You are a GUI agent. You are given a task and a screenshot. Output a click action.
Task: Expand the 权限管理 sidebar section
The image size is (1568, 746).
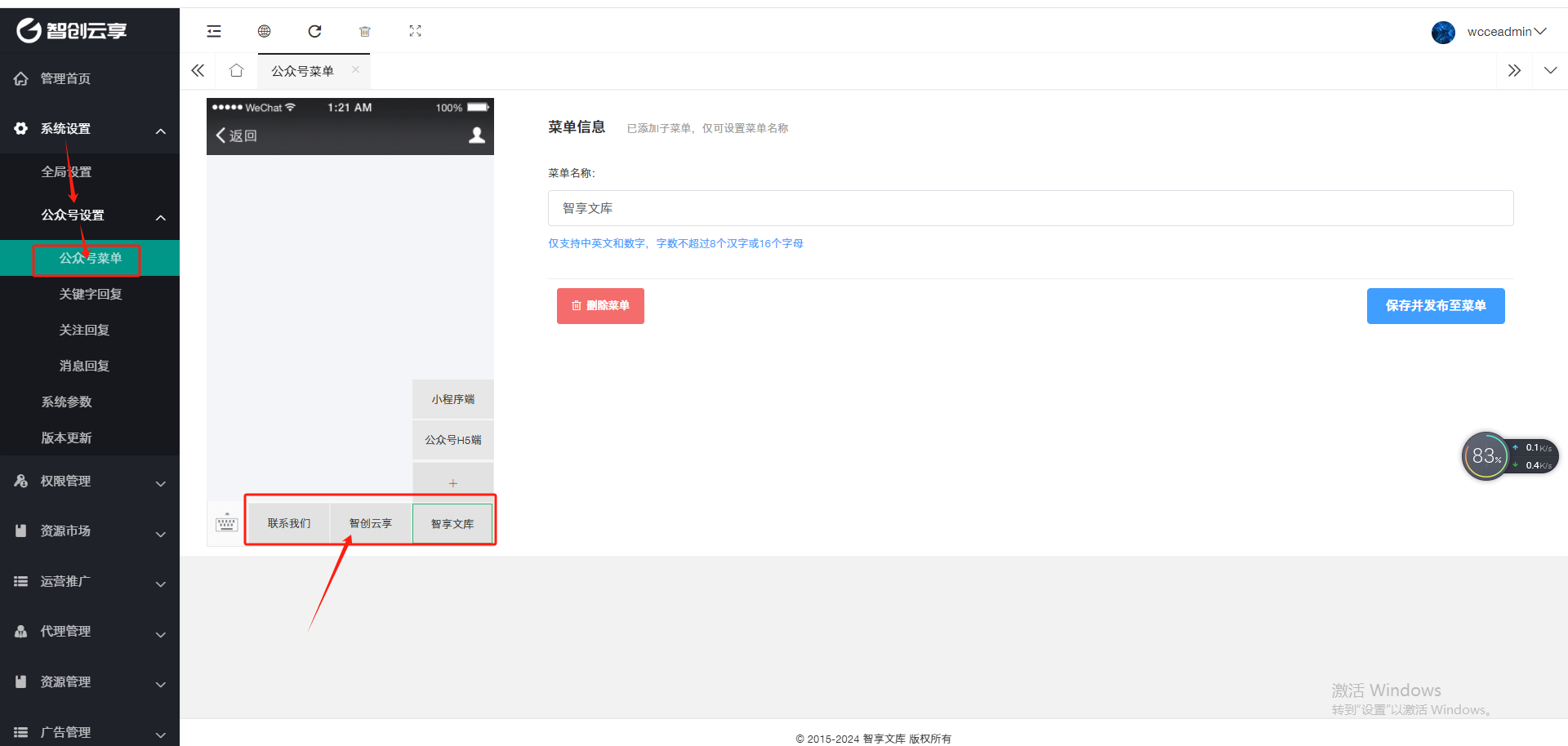(90, 482)
